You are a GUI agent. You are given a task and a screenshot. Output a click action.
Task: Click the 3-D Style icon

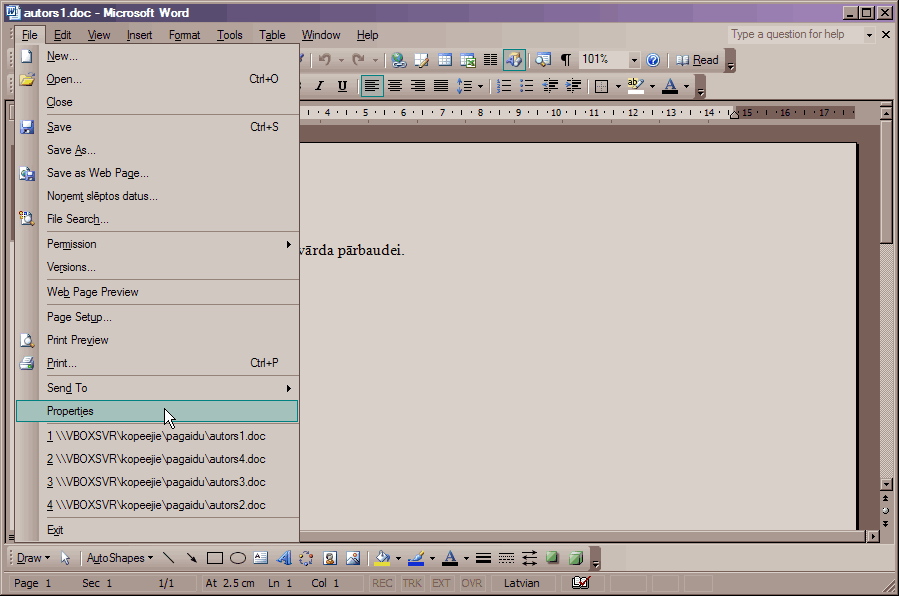(x=576, y=558)
